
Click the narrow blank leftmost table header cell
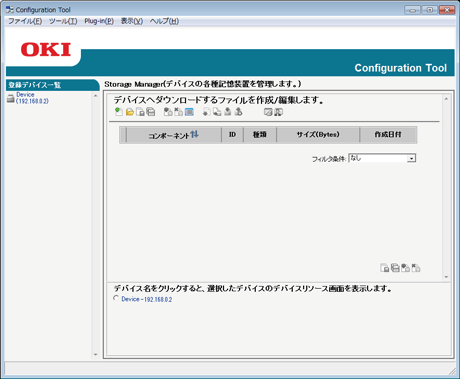(x=123, y=135)
